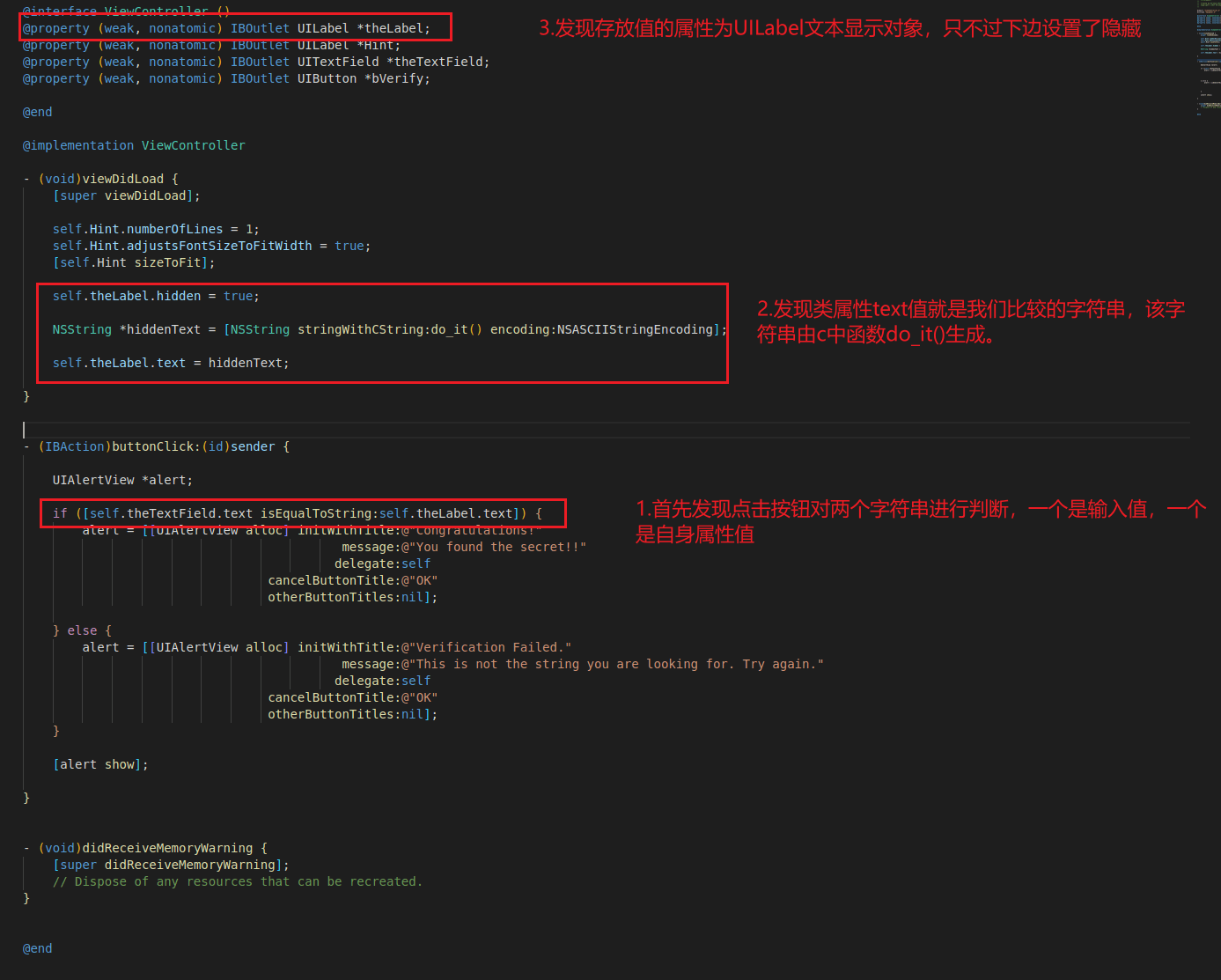Screen dimensions: 1221x980
Task: Click the '(void)viewDidLoad {' method header
Action: [x=108, y=179]
